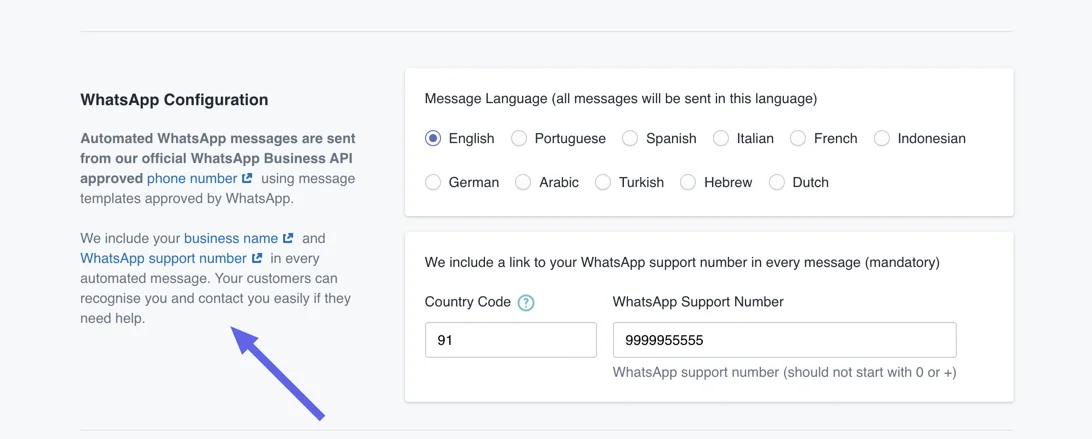
Task: Select Dutch language option
Action: pyautogui.click(x=777, y=182)
